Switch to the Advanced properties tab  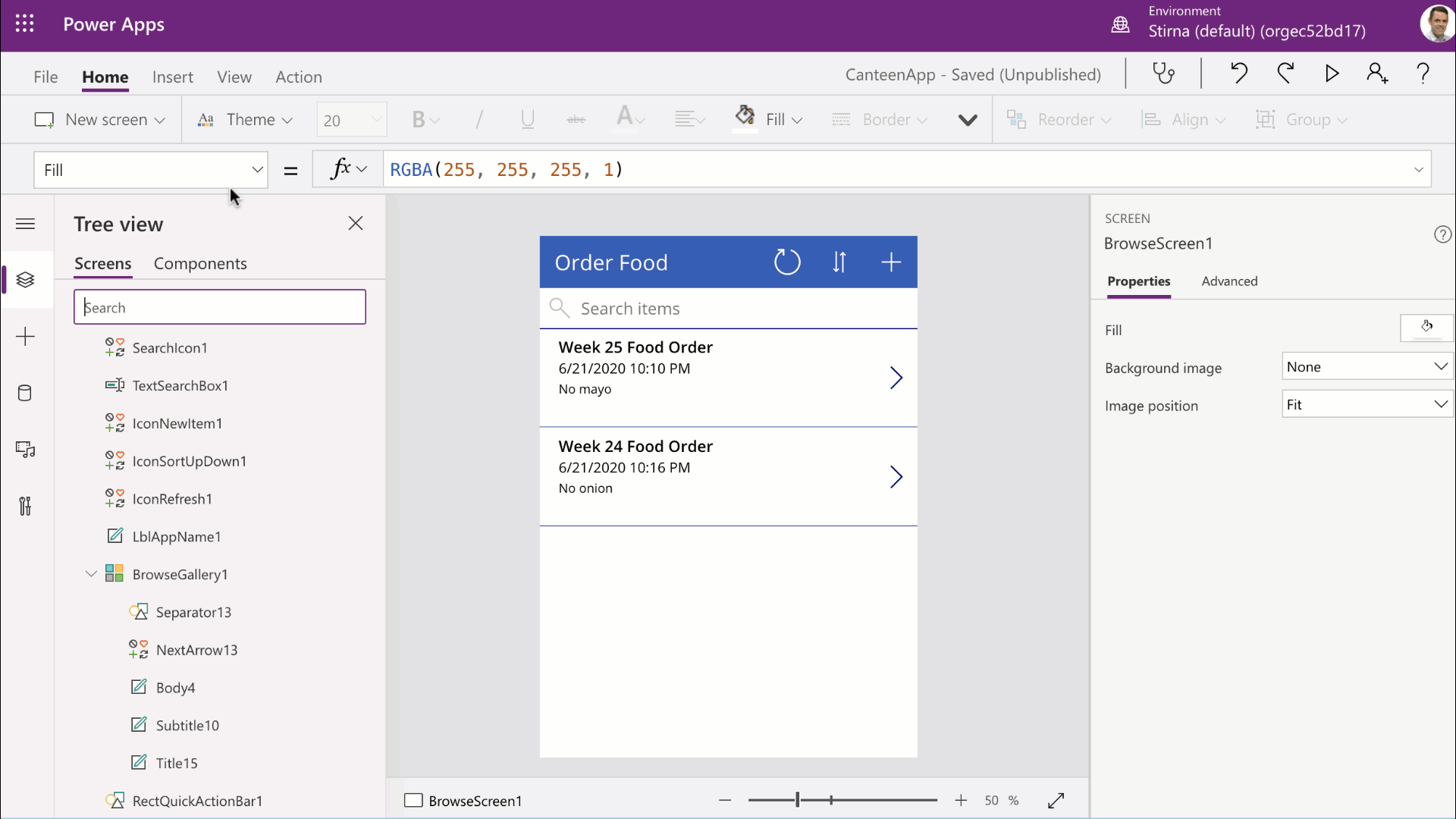click(x=1229, y=281)
